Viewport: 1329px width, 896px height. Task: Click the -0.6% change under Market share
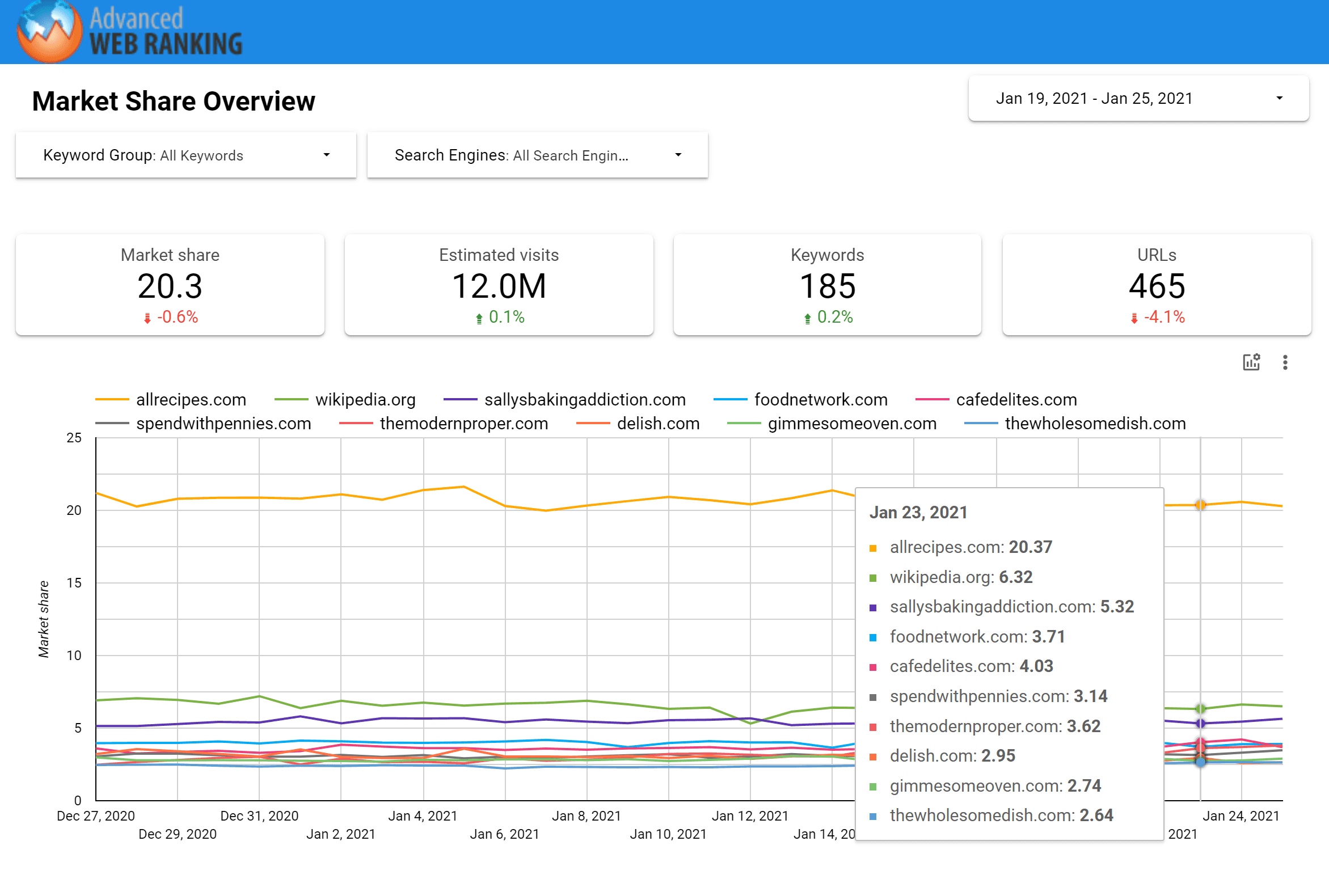[177, 317]
